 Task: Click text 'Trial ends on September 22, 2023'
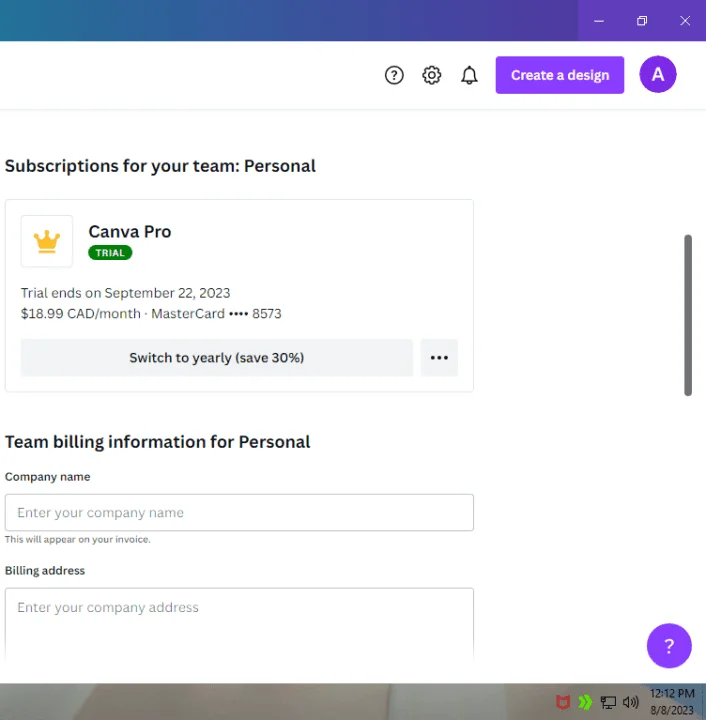(125, 293)
